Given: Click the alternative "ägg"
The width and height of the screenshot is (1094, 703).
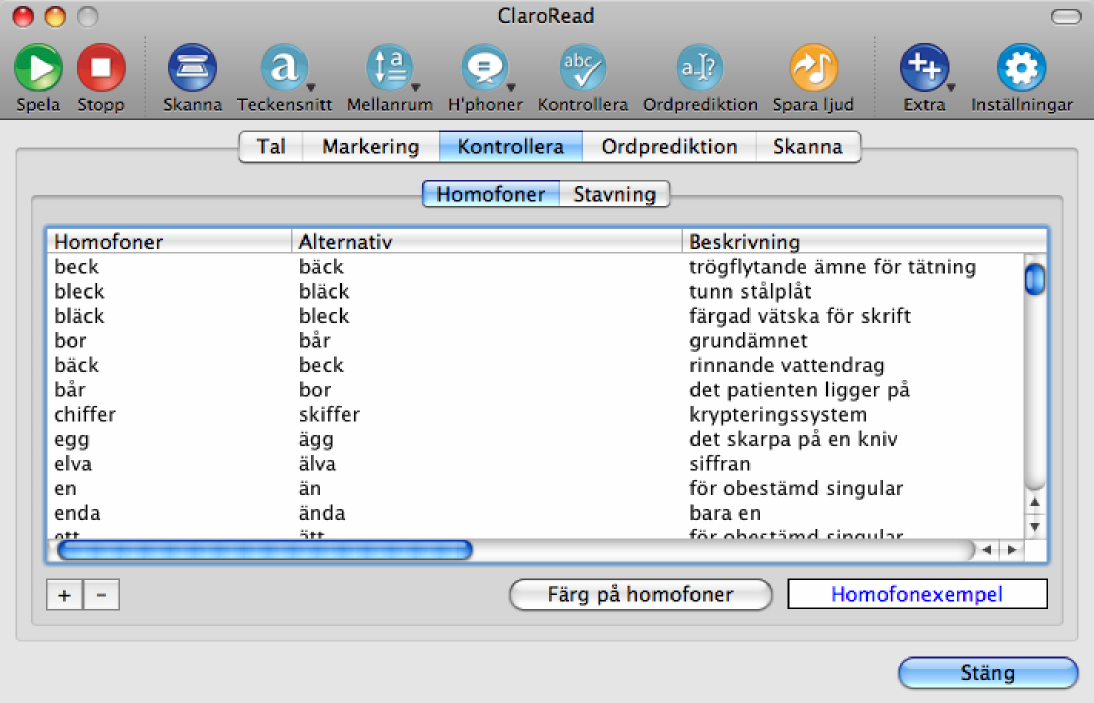Looking at the screenshot, I should coord(316,439).
